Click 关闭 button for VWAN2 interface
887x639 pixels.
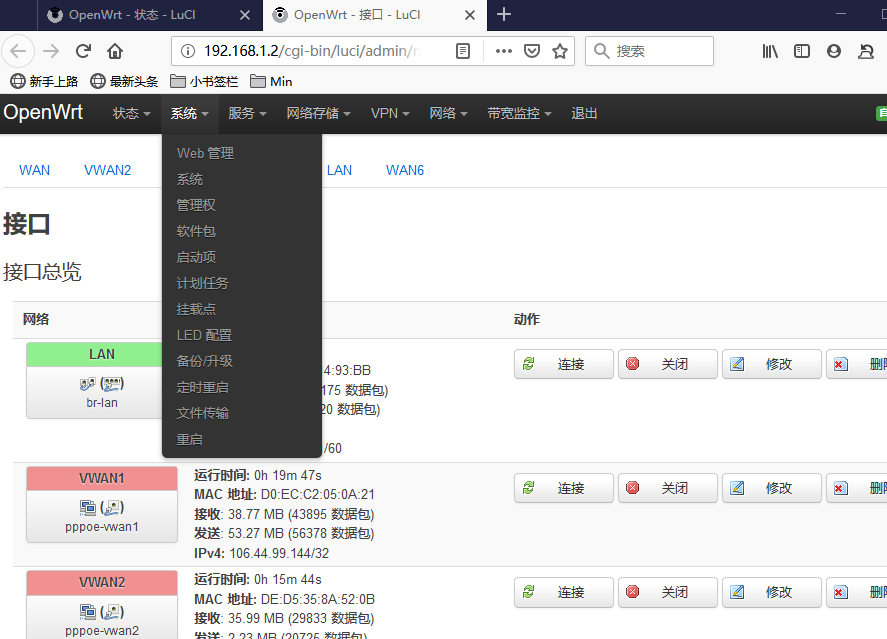(x=668, y=592)
